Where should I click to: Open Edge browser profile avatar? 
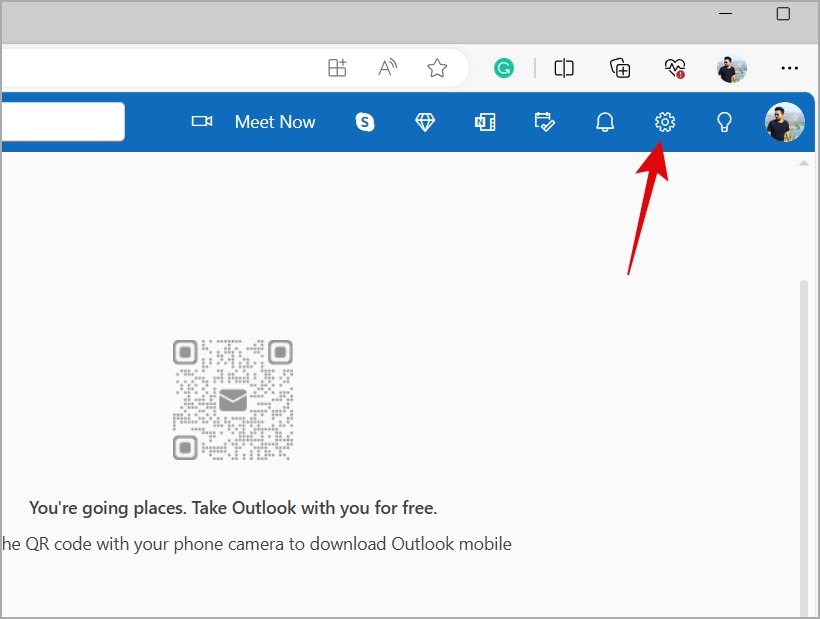point(732,68)
